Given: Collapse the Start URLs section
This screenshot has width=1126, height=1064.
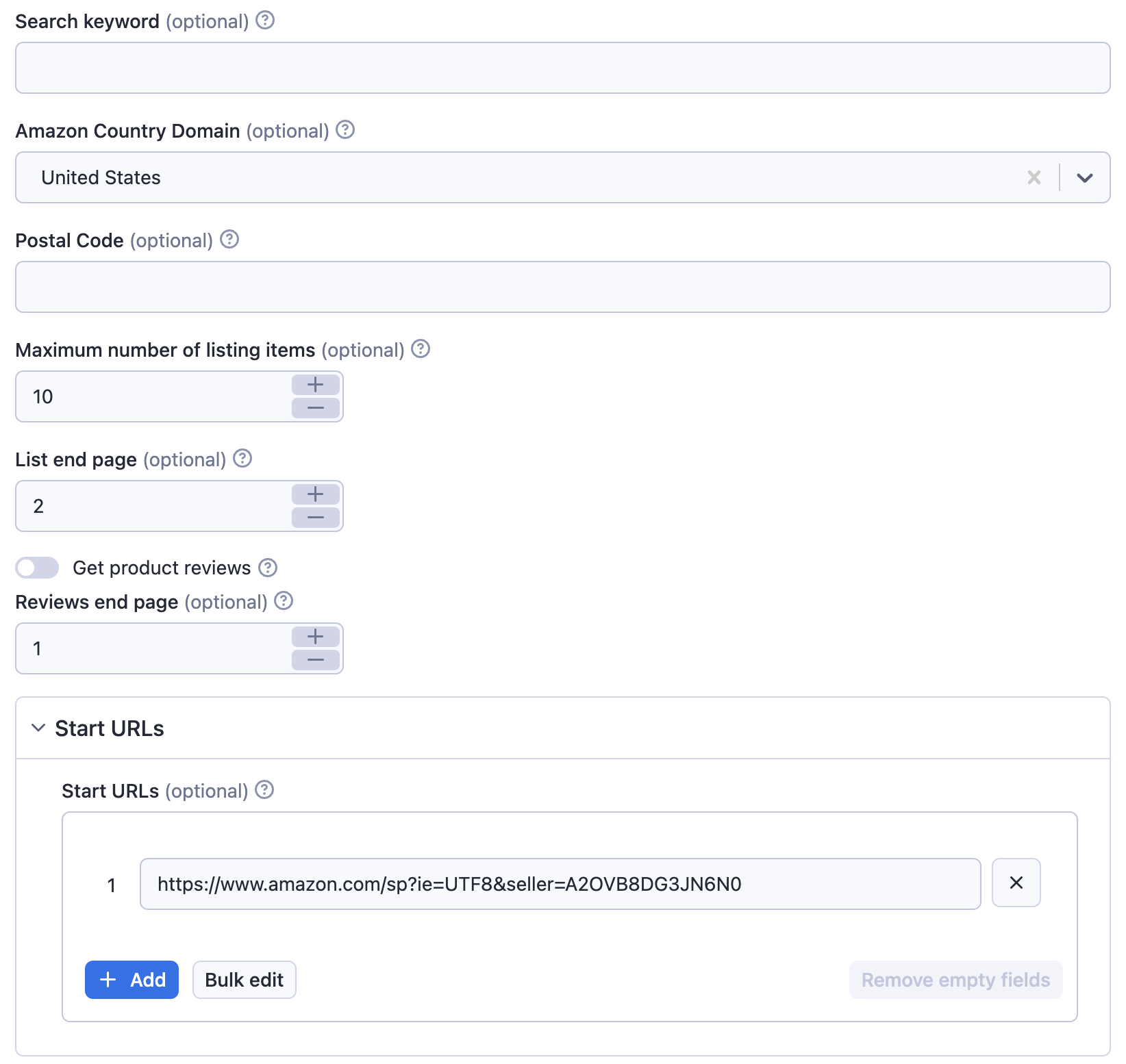Looking at the screenshot, I should pyautogui.click(x=38, y=728).
